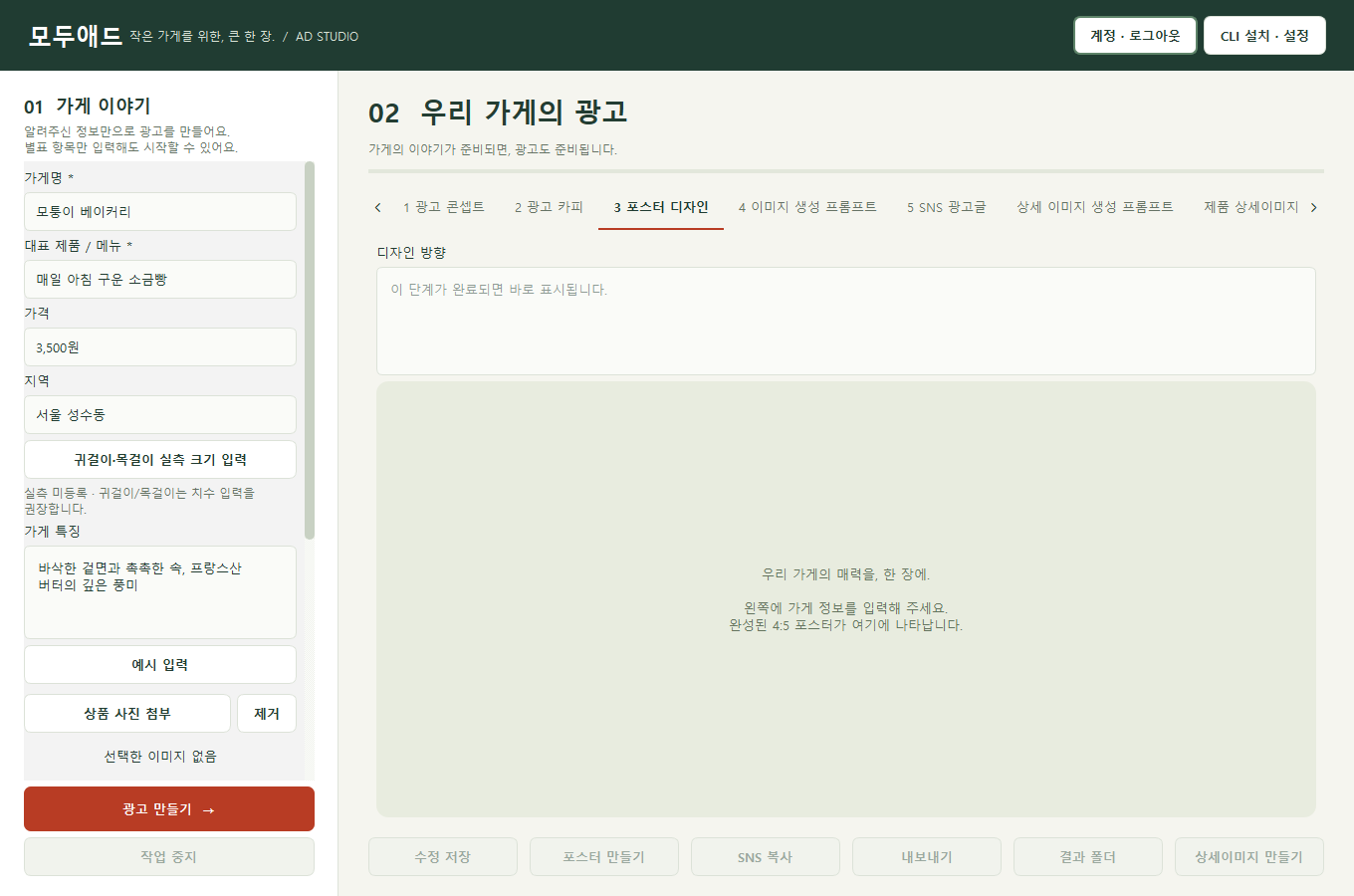Fill sample data with 예시 입력

click(160, 665)
